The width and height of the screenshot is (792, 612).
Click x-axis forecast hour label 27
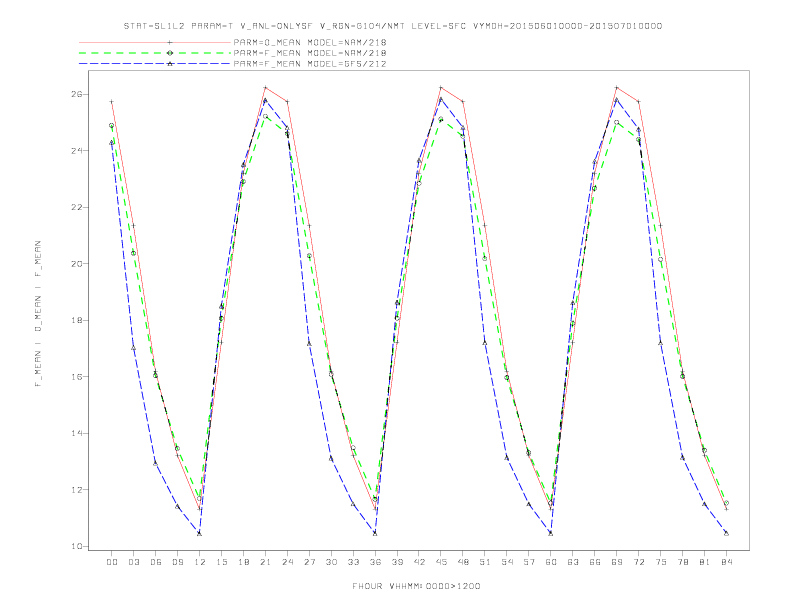click(309, 562)
